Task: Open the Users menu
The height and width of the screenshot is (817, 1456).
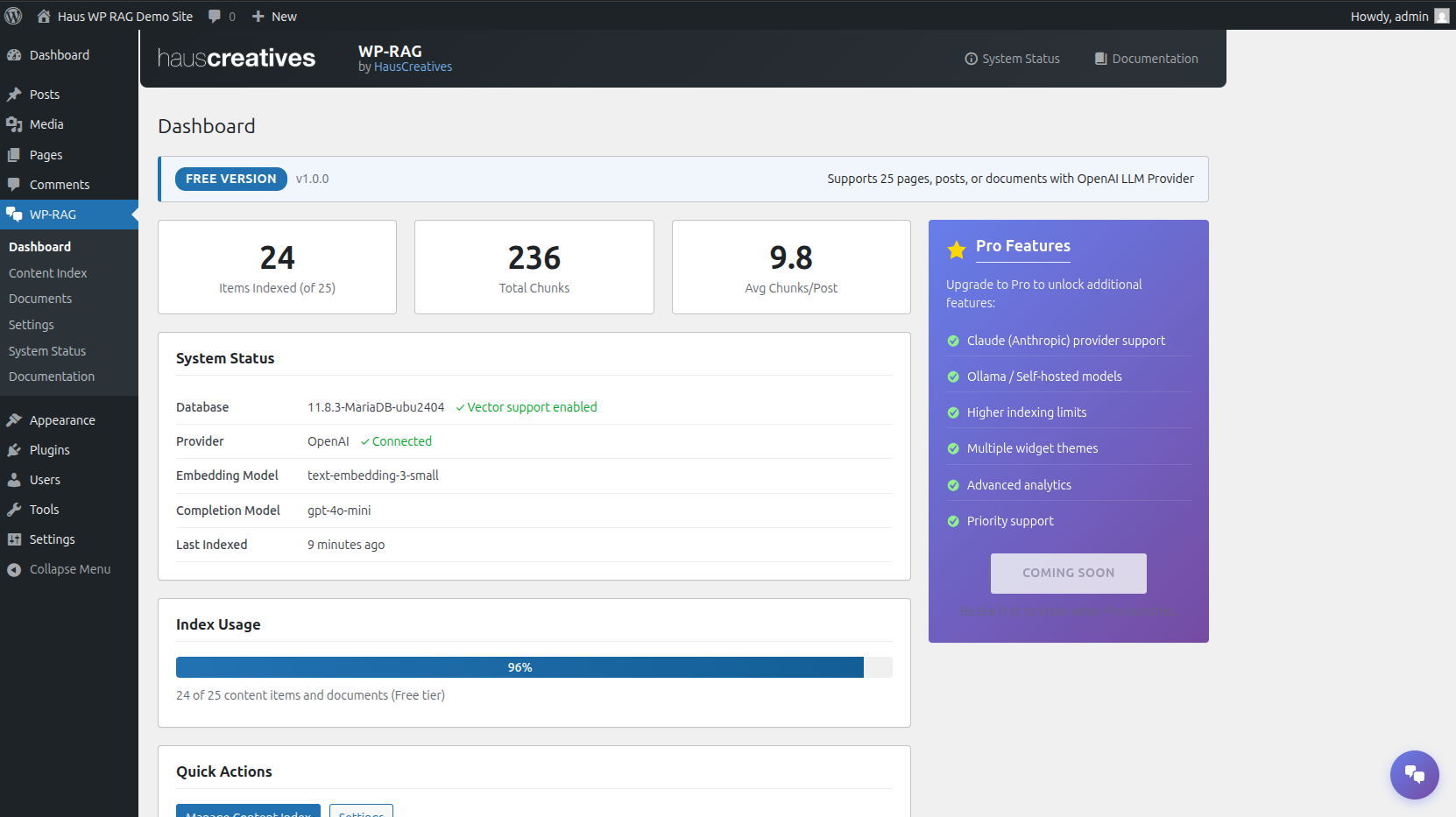Action: 69,480
